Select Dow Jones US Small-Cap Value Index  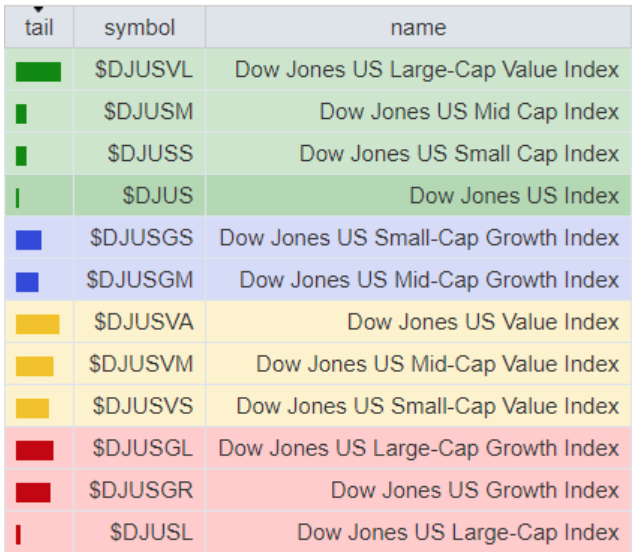coord(427,406)
